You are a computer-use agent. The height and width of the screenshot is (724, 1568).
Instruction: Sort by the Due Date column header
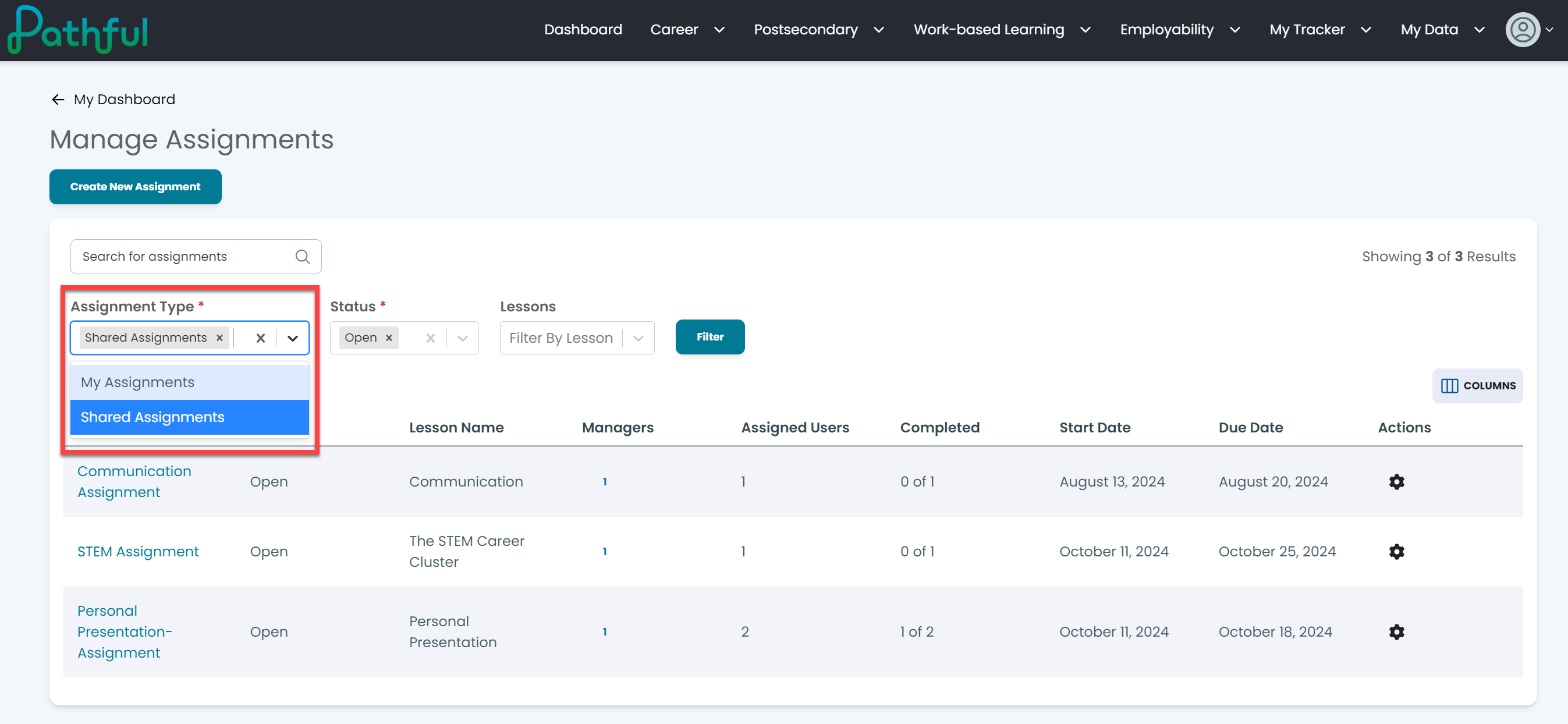tap(1251, 428)
